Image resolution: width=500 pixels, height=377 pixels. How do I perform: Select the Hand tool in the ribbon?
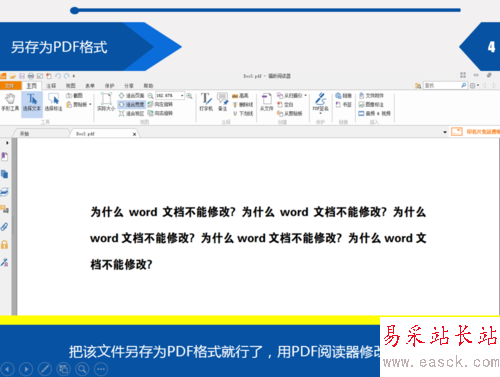click(10, 102)
